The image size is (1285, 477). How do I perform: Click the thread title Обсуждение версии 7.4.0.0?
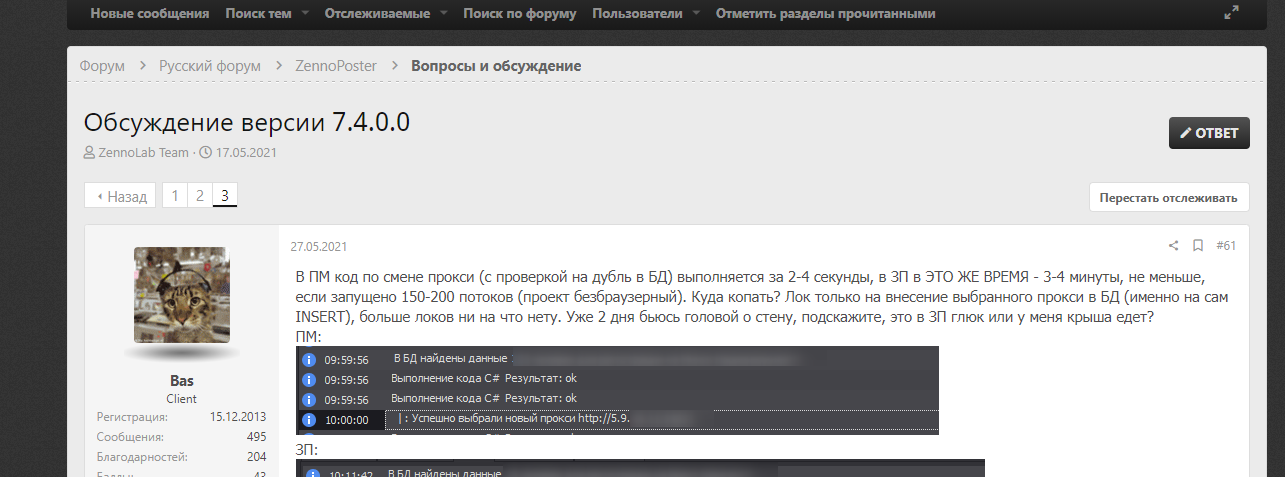click(x=247, y=122)
